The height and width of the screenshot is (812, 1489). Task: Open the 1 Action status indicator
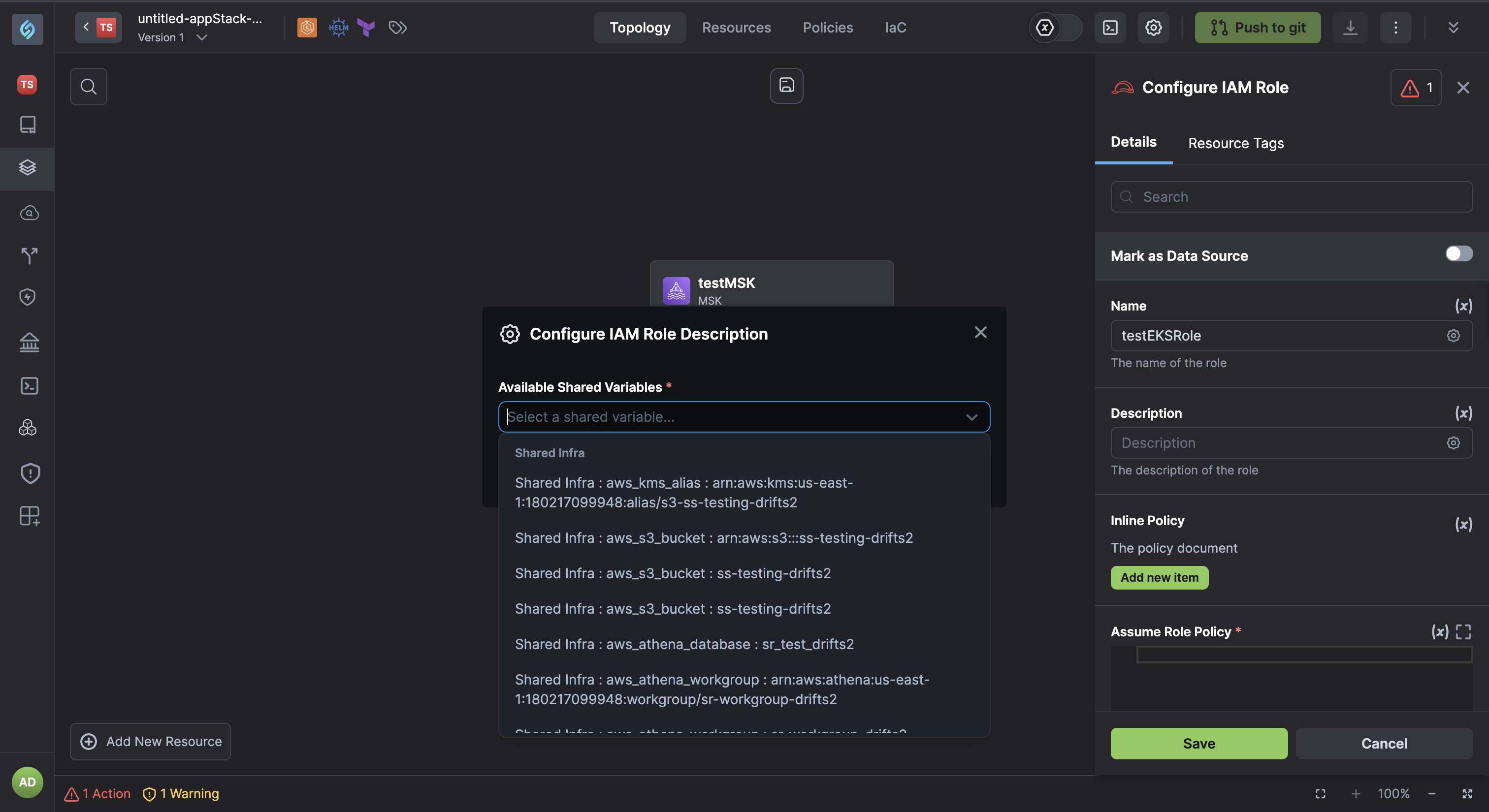(97, 793)
